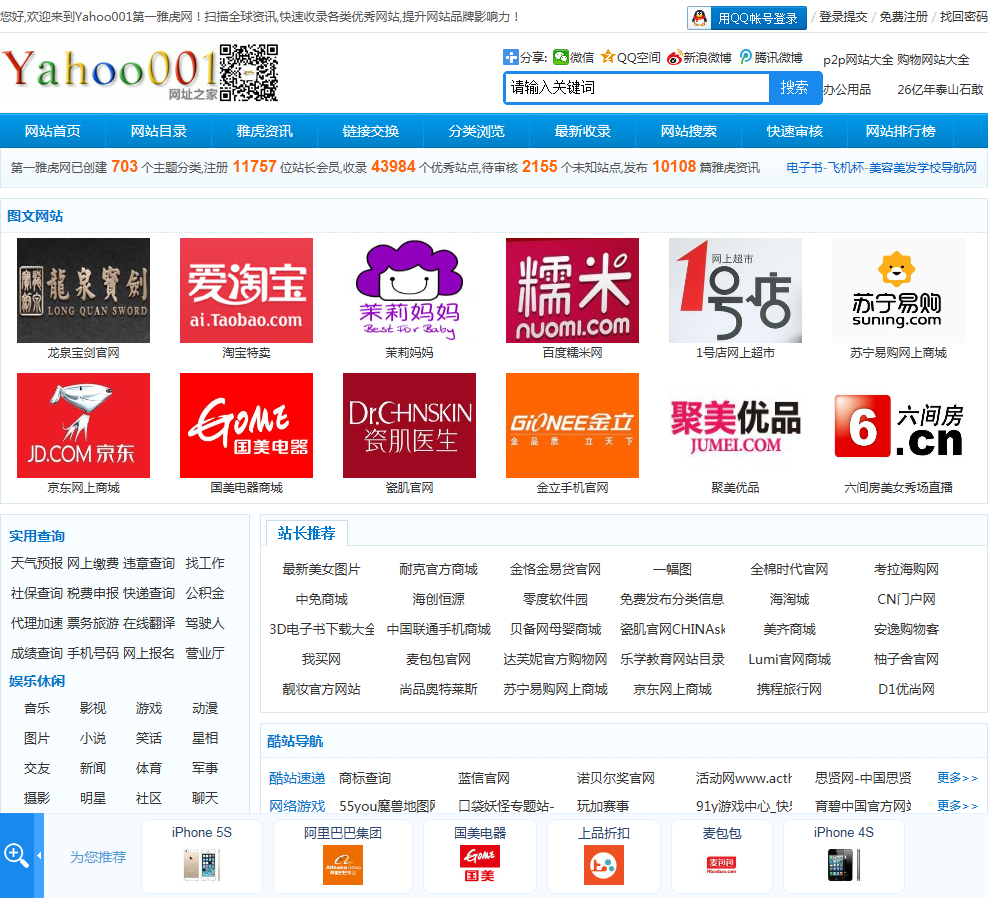The height and width of the screenshot is (898, 988).
Task: Click 麦包包 icon in bottom bar
Action: (721, 865)
